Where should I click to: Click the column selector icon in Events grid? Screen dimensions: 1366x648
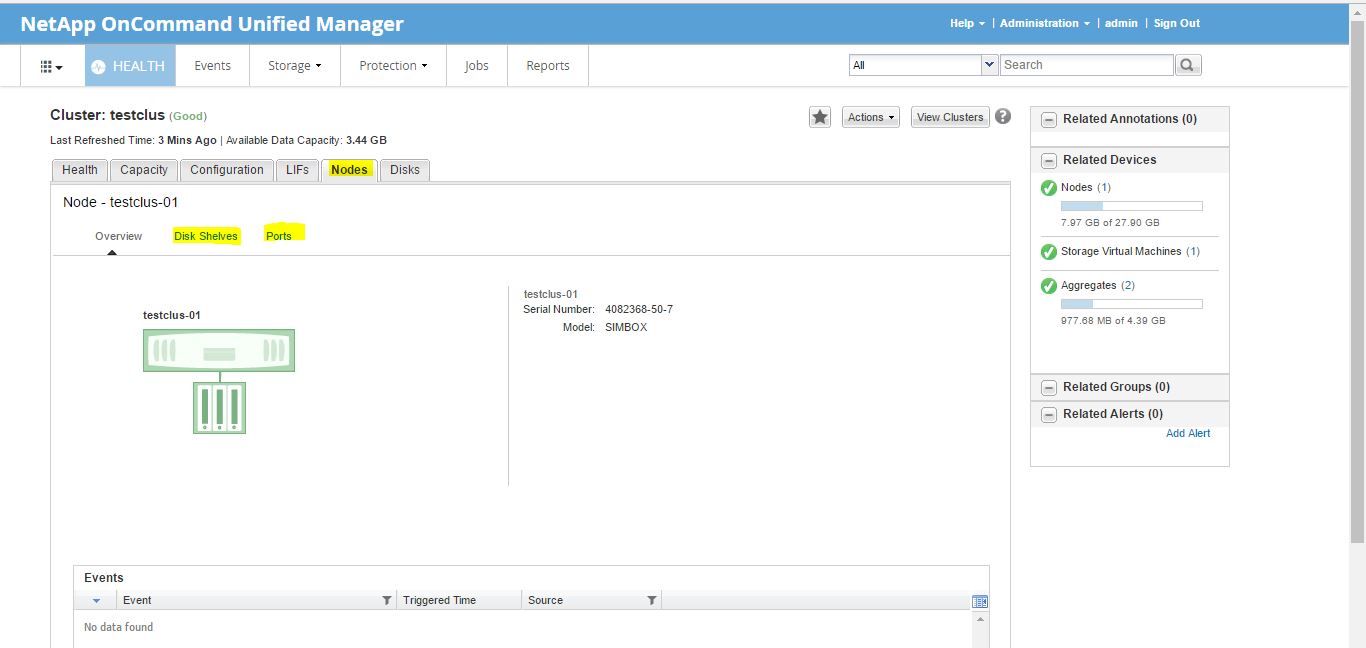979,600
